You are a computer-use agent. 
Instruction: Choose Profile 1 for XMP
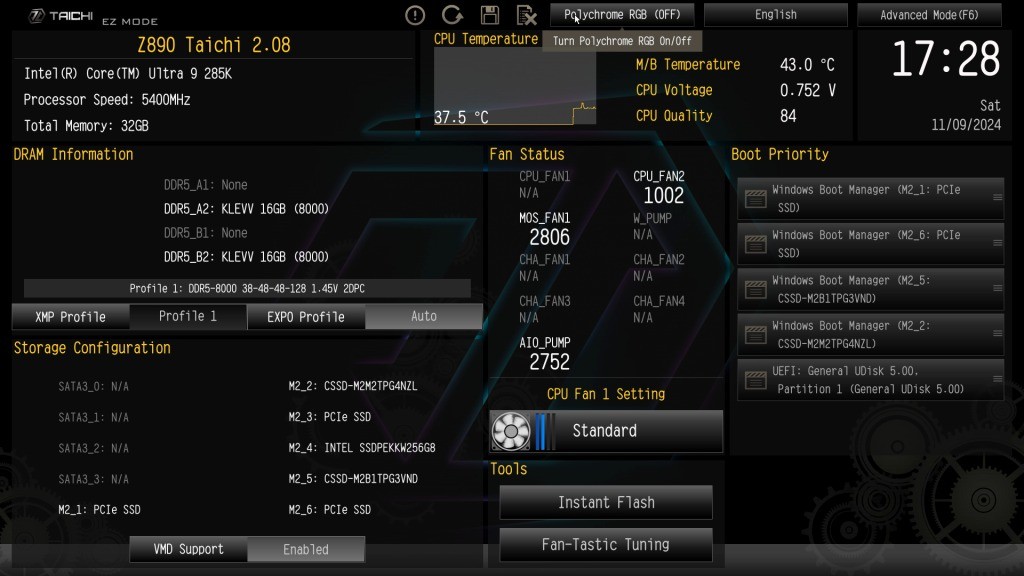click(x=188, y=316)
